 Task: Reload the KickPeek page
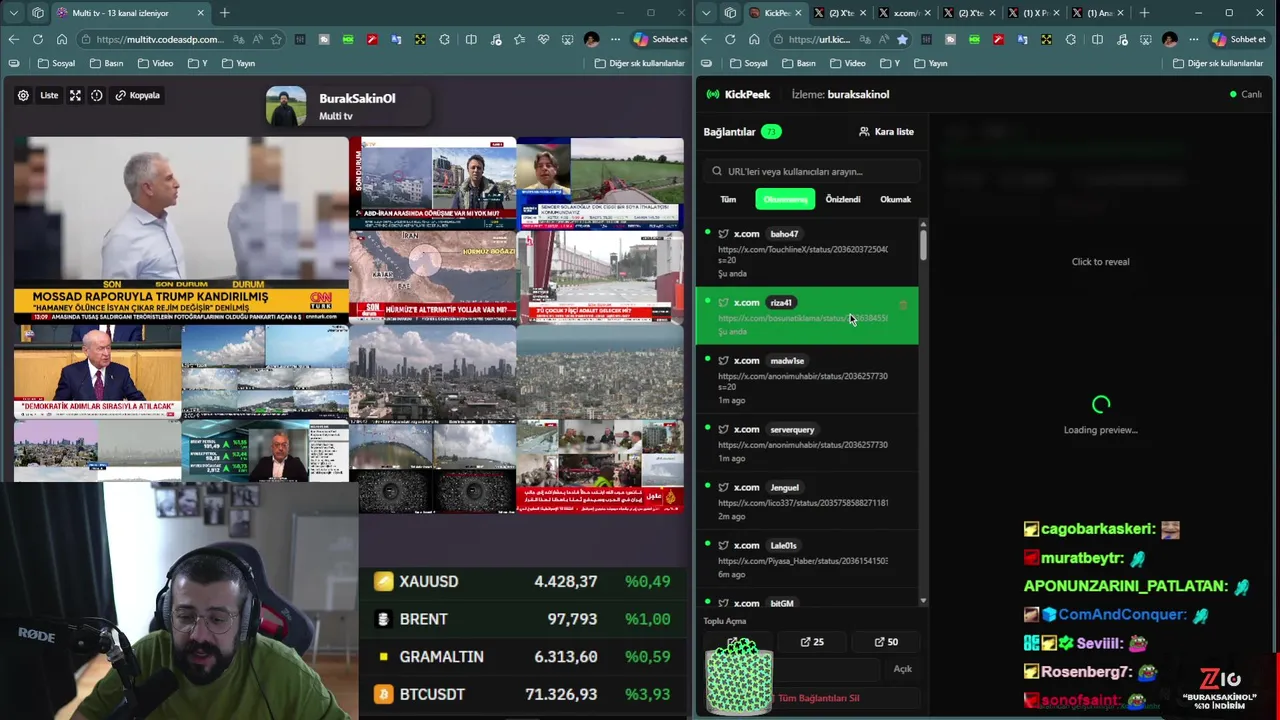click(x=730, y=39)
